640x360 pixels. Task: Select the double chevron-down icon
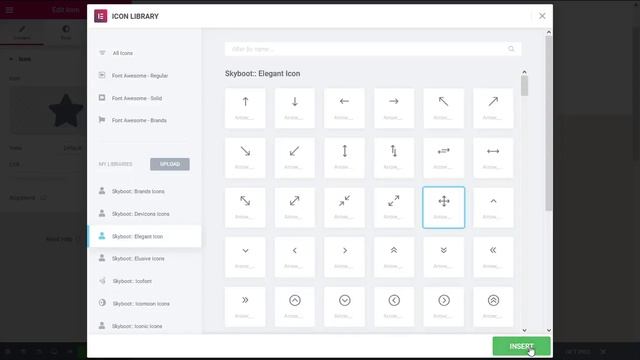pyautogui.click(x=444, y=258)
